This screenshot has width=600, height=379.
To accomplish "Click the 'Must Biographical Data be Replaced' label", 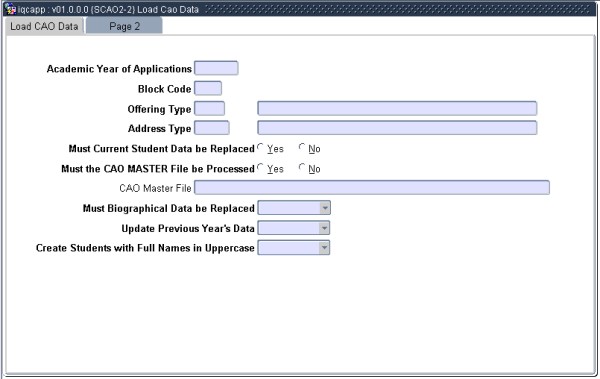I will (169, 209).
